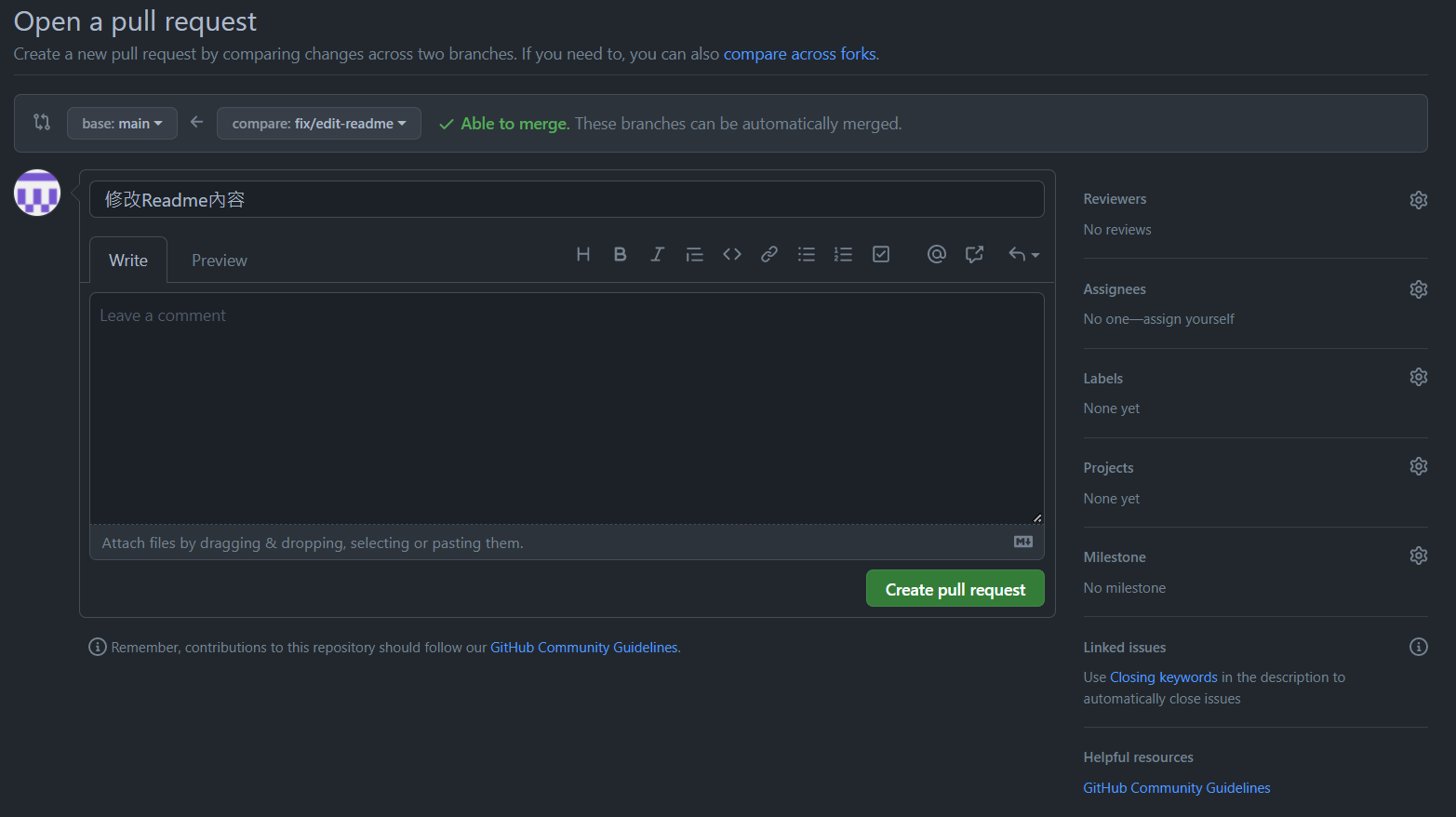Insert a heading with the H icon

pos(583,254)
